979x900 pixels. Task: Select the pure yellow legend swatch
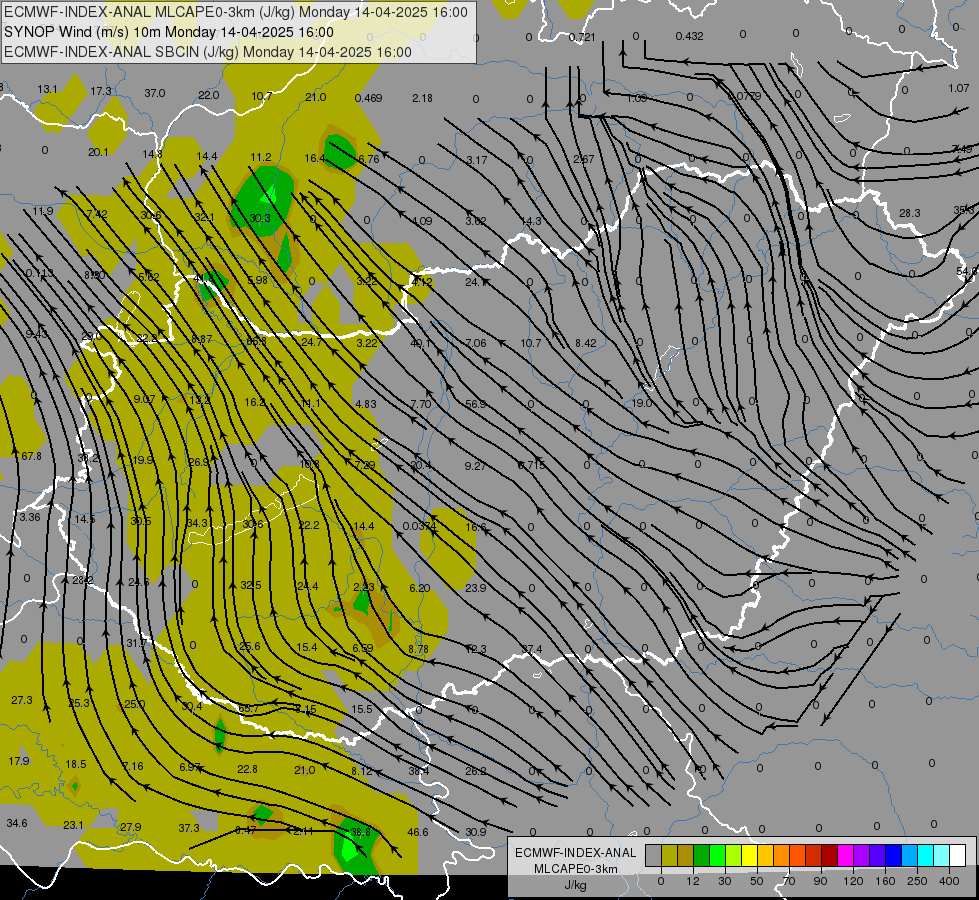point(749,856)
